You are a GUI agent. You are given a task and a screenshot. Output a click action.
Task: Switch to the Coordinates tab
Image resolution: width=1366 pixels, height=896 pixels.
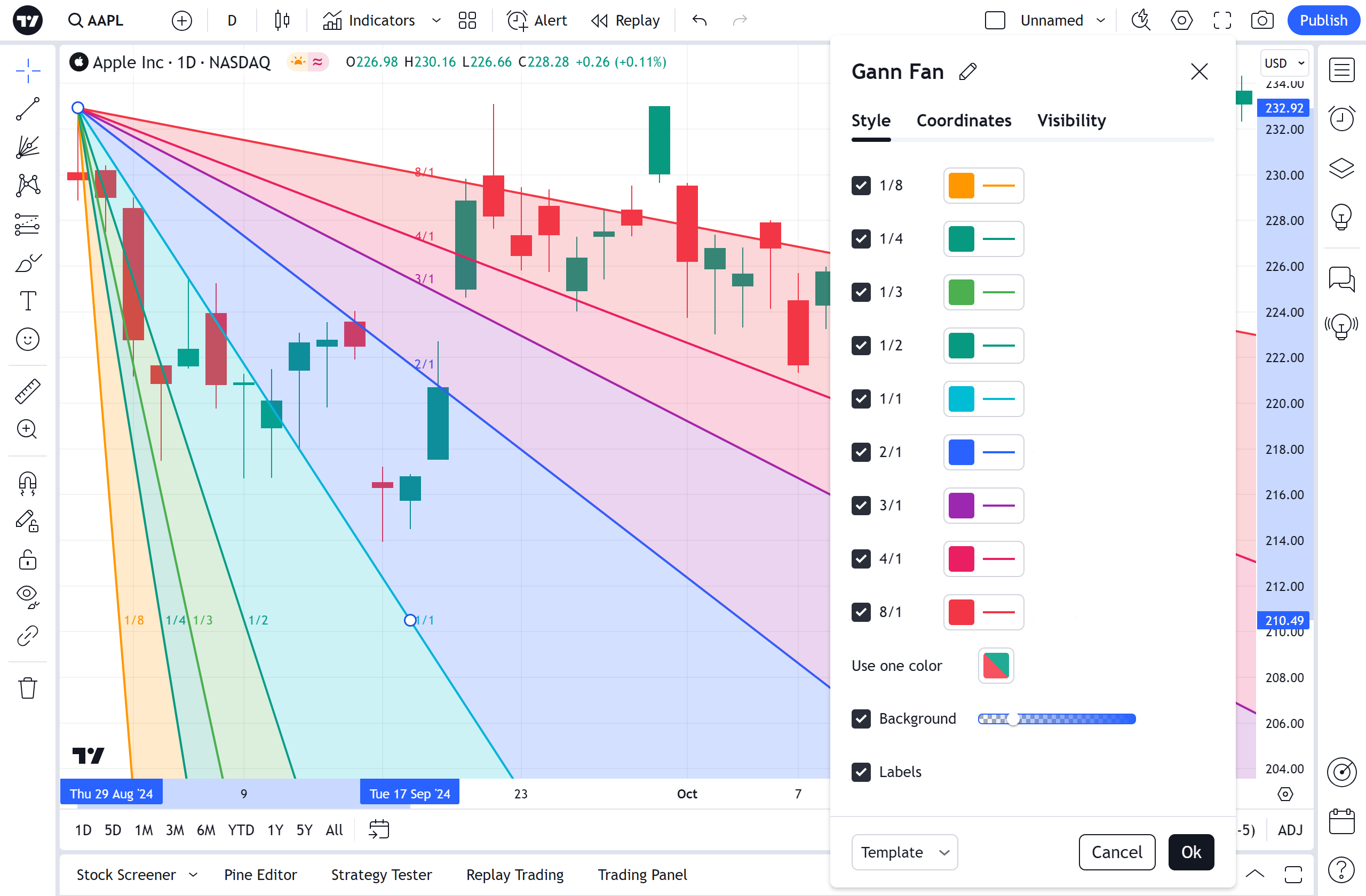(964, 121)
